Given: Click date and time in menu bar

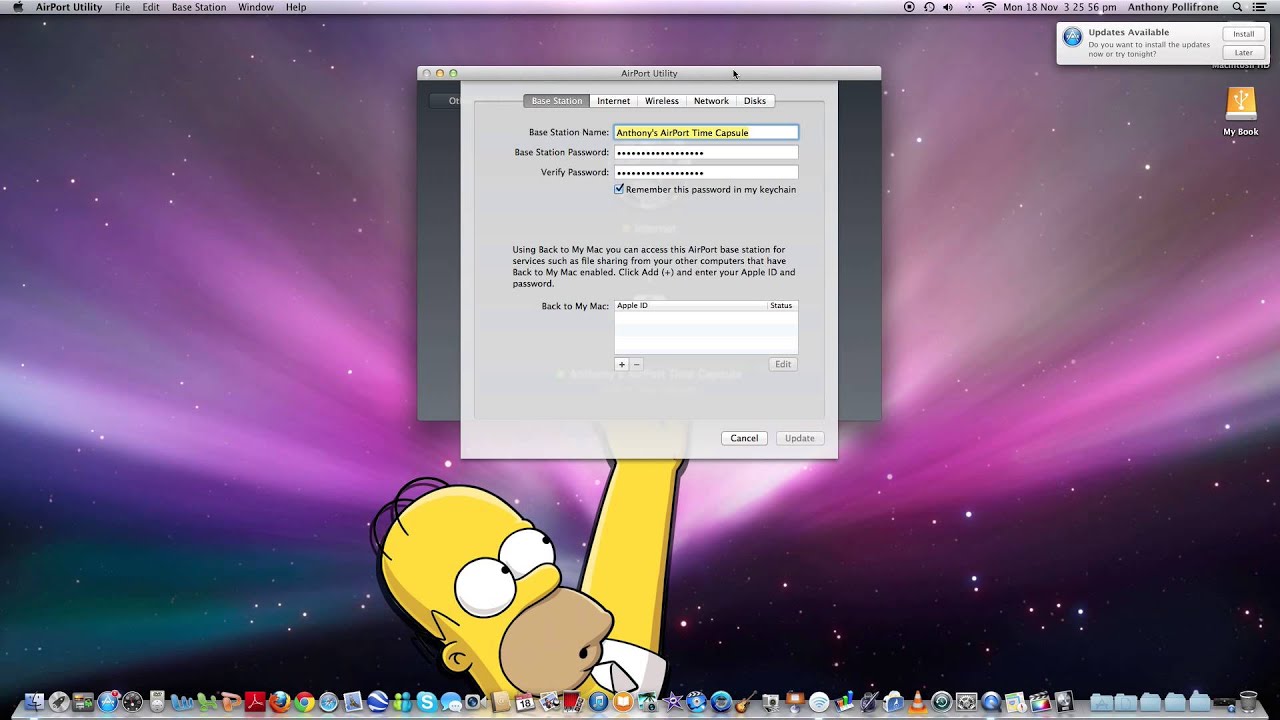Looking at the screenshot, I should 1059,7.
